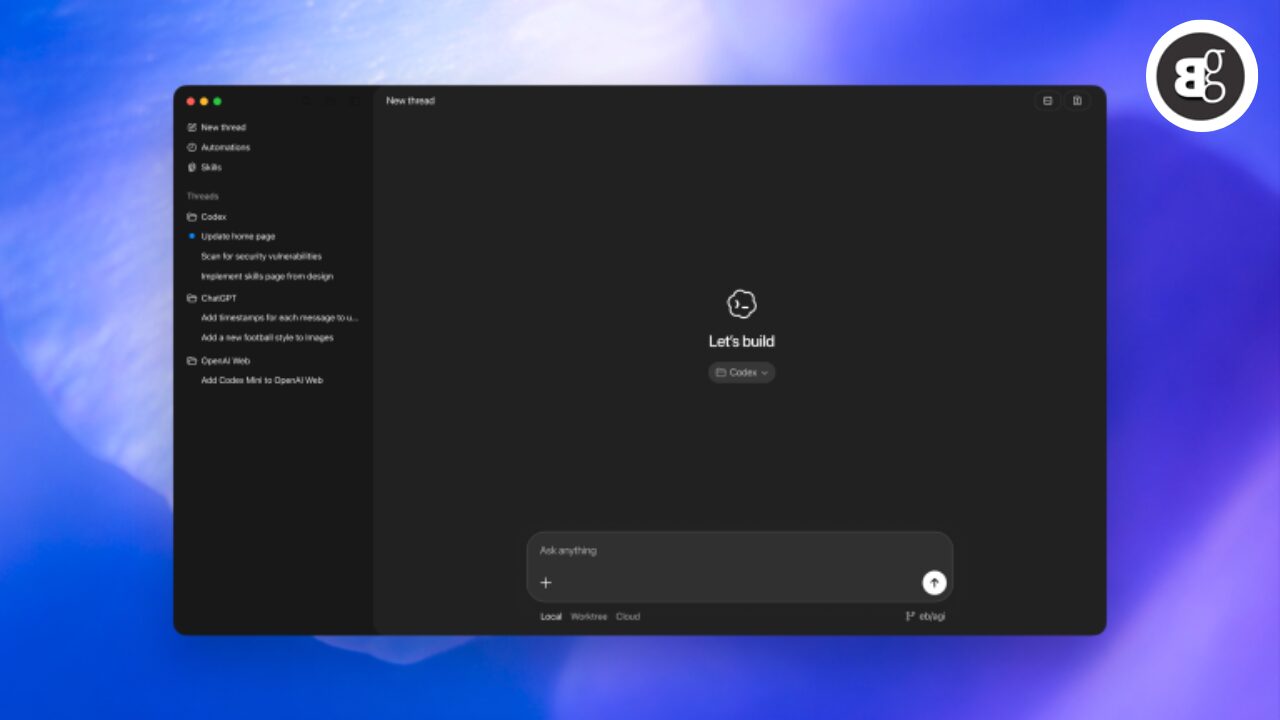This screenshot has height=720, width=1280.
Task: Switch run mode to Local
Action: 551,617
